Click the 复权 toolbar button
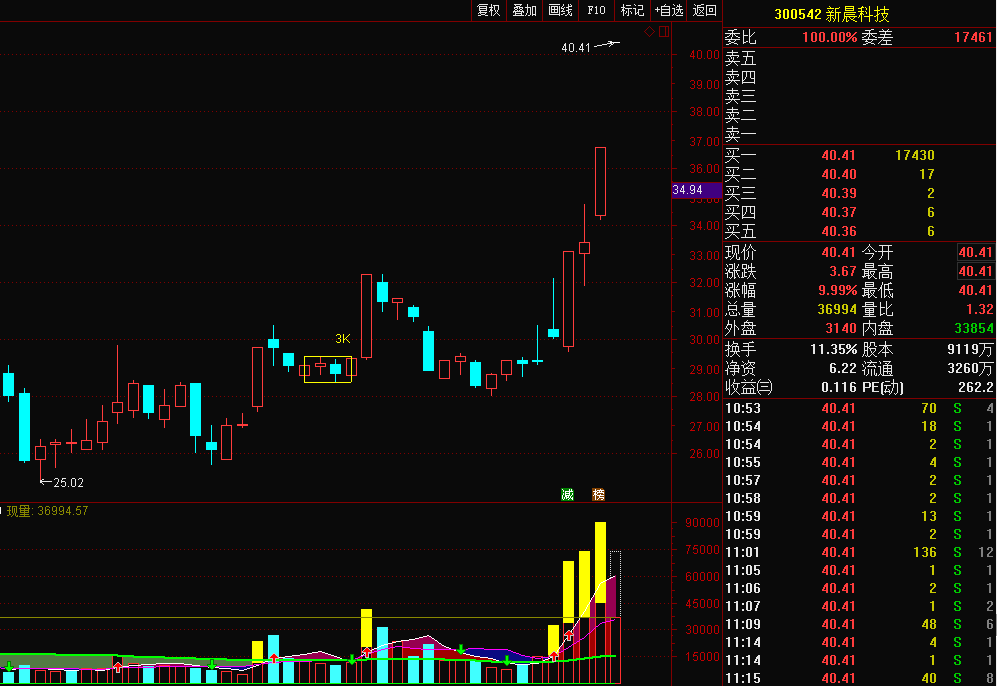997x686 pixels. point(488,10)
